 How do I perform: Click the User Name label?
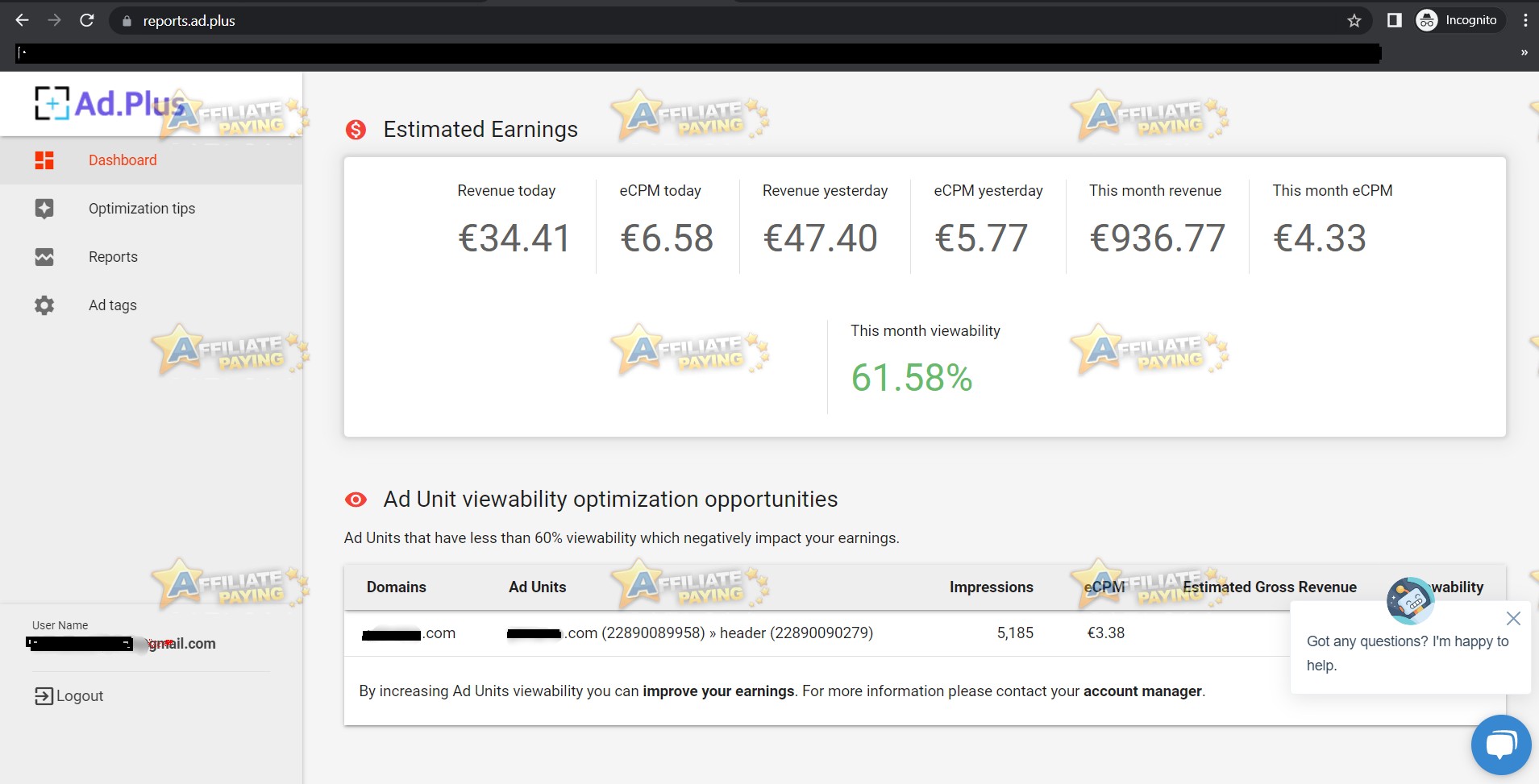click(x=60, y=625)
